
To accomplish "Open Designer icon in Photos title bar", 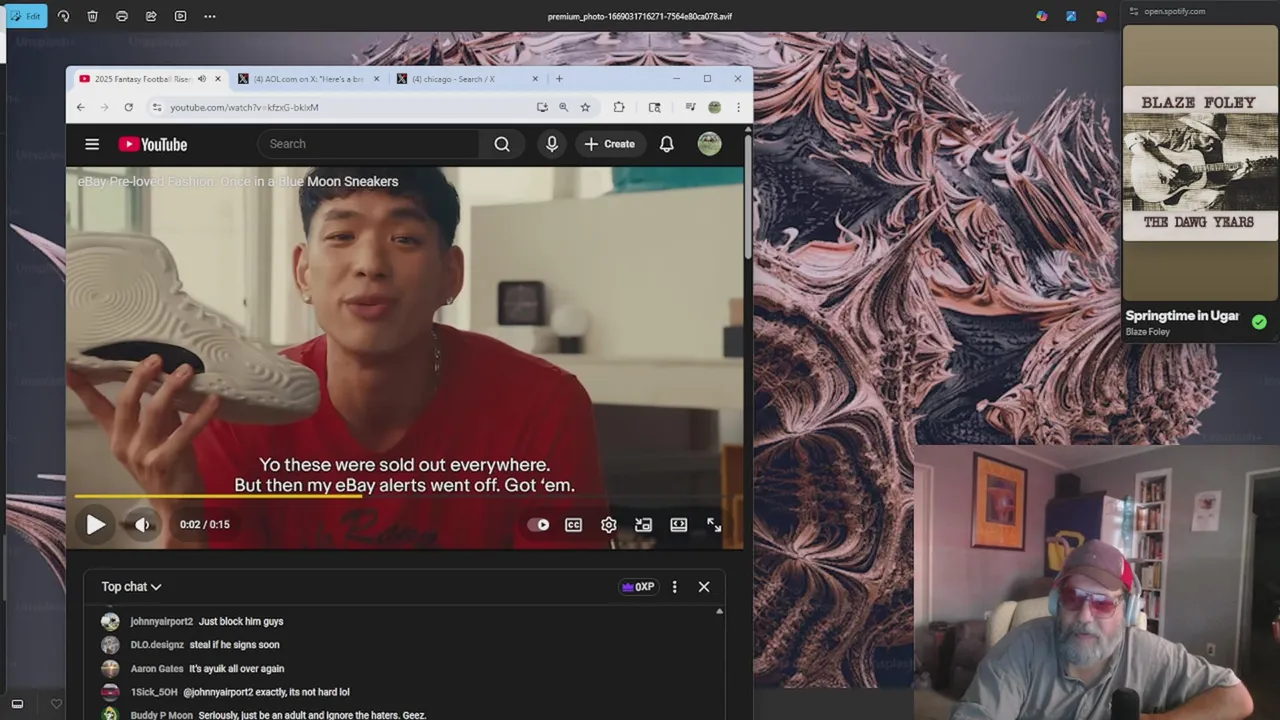I will 1071,16.
